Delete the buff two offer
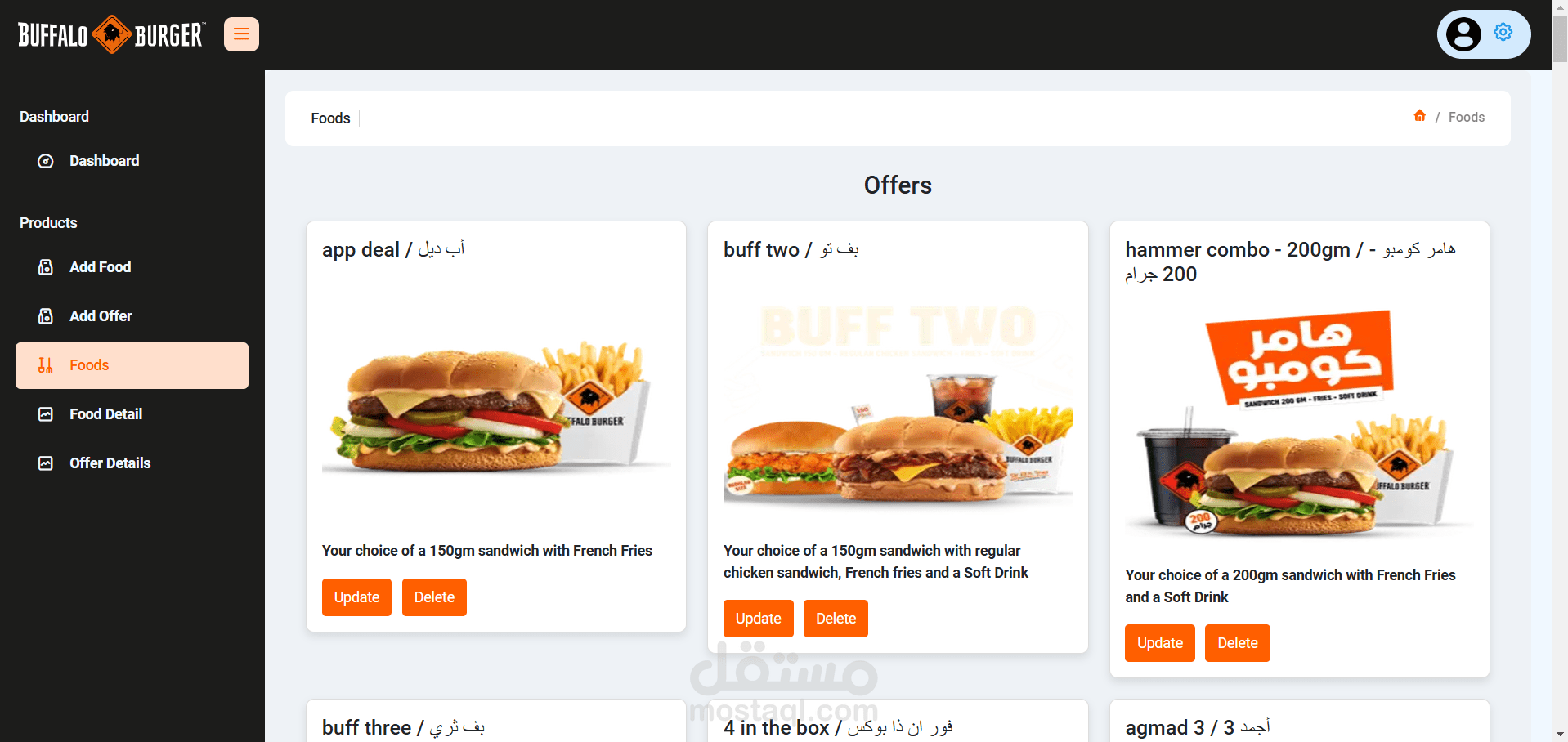 (x=836, y=619)
